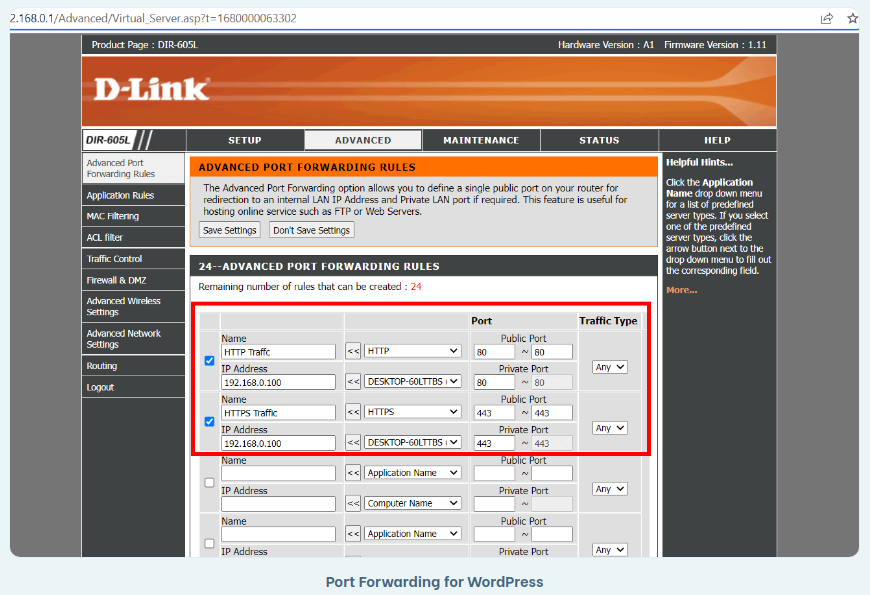Open ACL filter in sidebar
Viewport: 870px width, 595px height.
point(133,238)
